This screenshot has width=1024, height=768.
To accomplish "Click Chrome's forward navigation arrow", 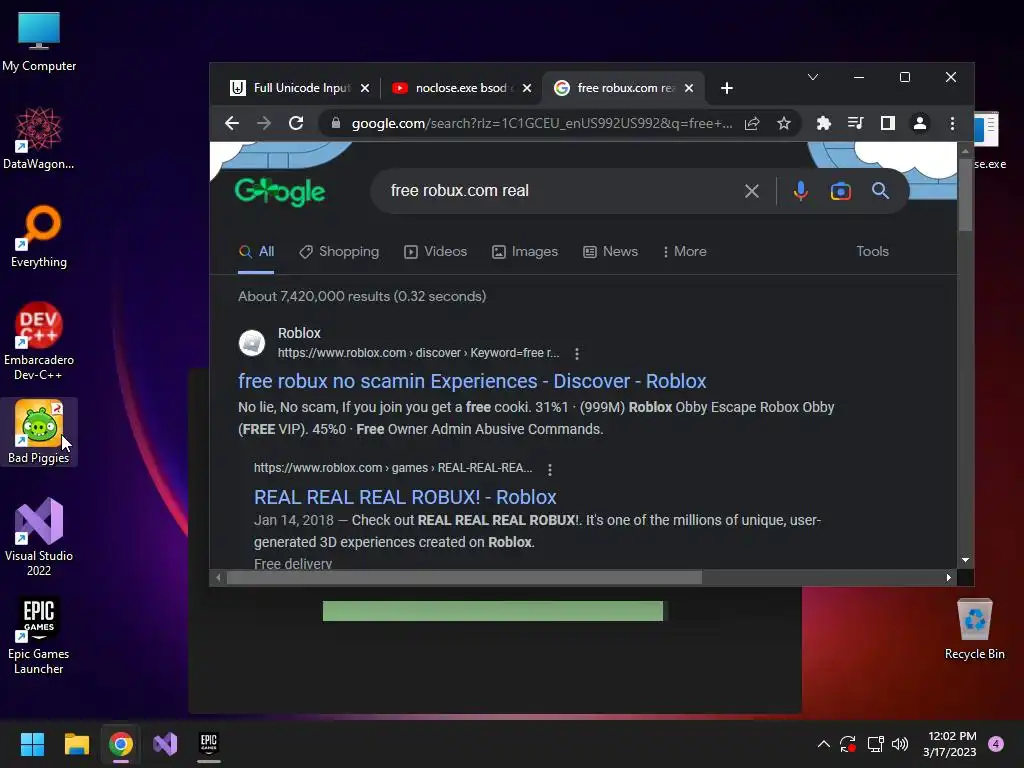I will (264, 123).
